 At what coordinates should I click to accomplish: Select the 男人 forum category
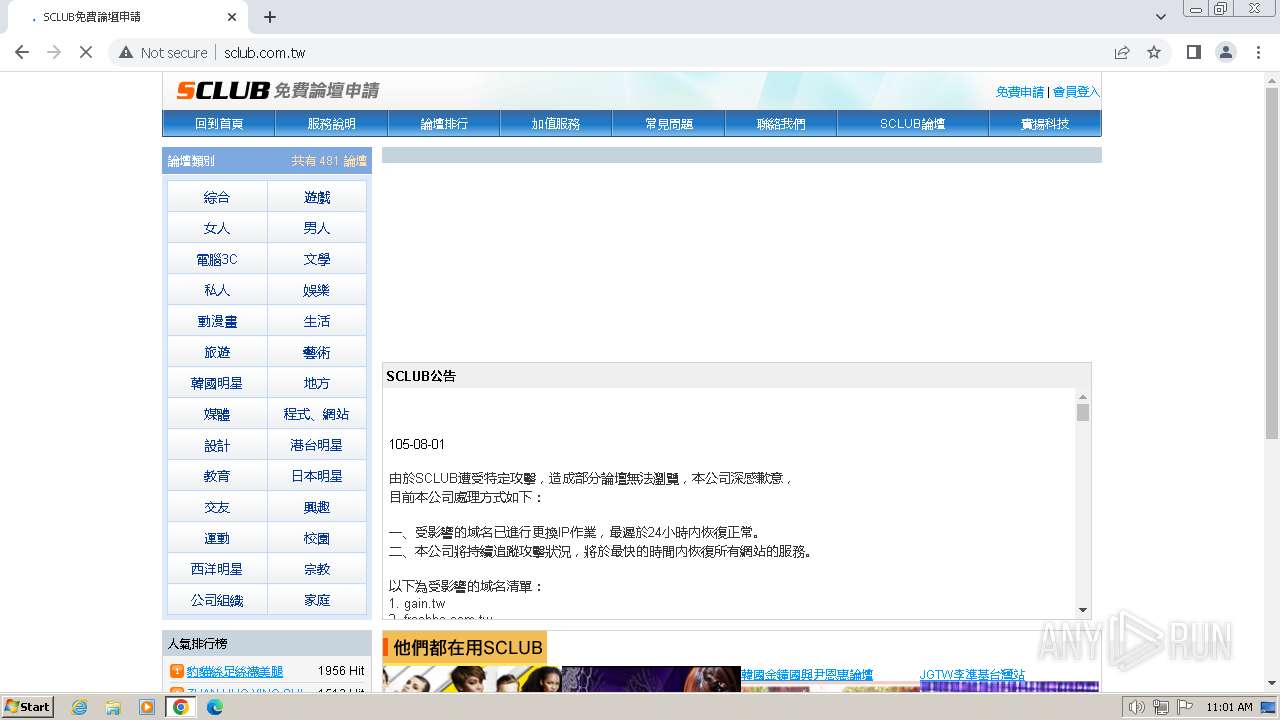coord(317,228)
